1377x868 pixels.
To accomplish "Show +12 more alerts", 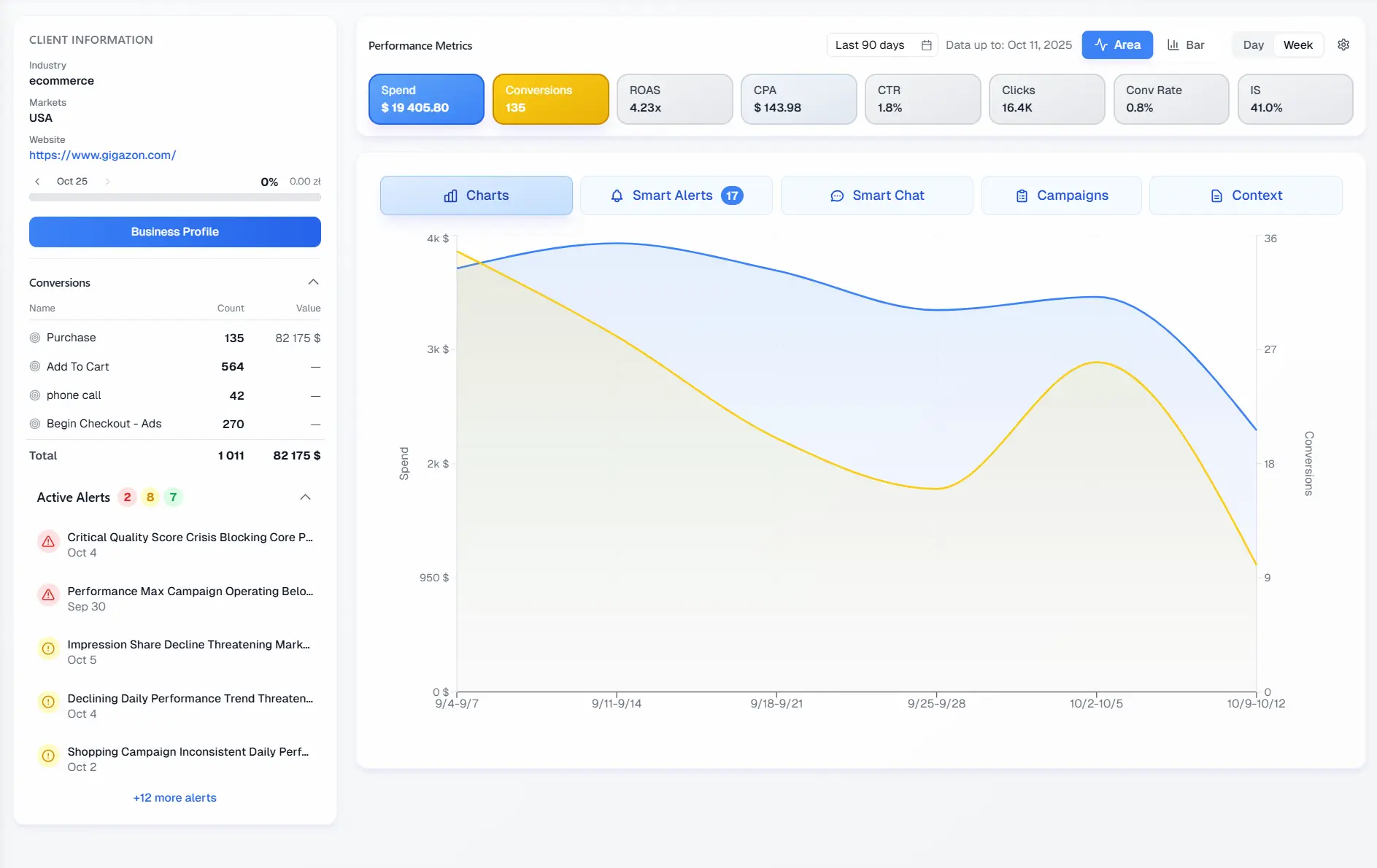I will pyautogui.click(x=174, y=797).
